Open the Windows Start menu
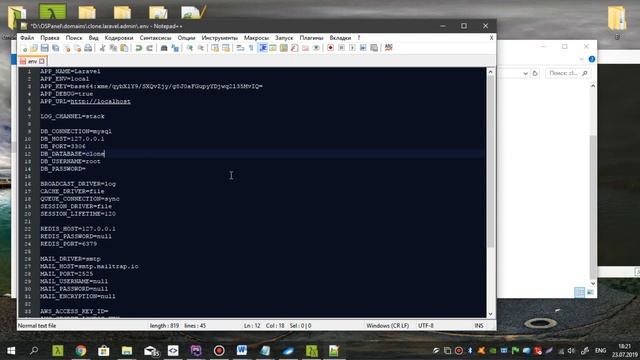The height and width of the screenshot is (360, 640). pyautogui.click(x=11, y=351)
